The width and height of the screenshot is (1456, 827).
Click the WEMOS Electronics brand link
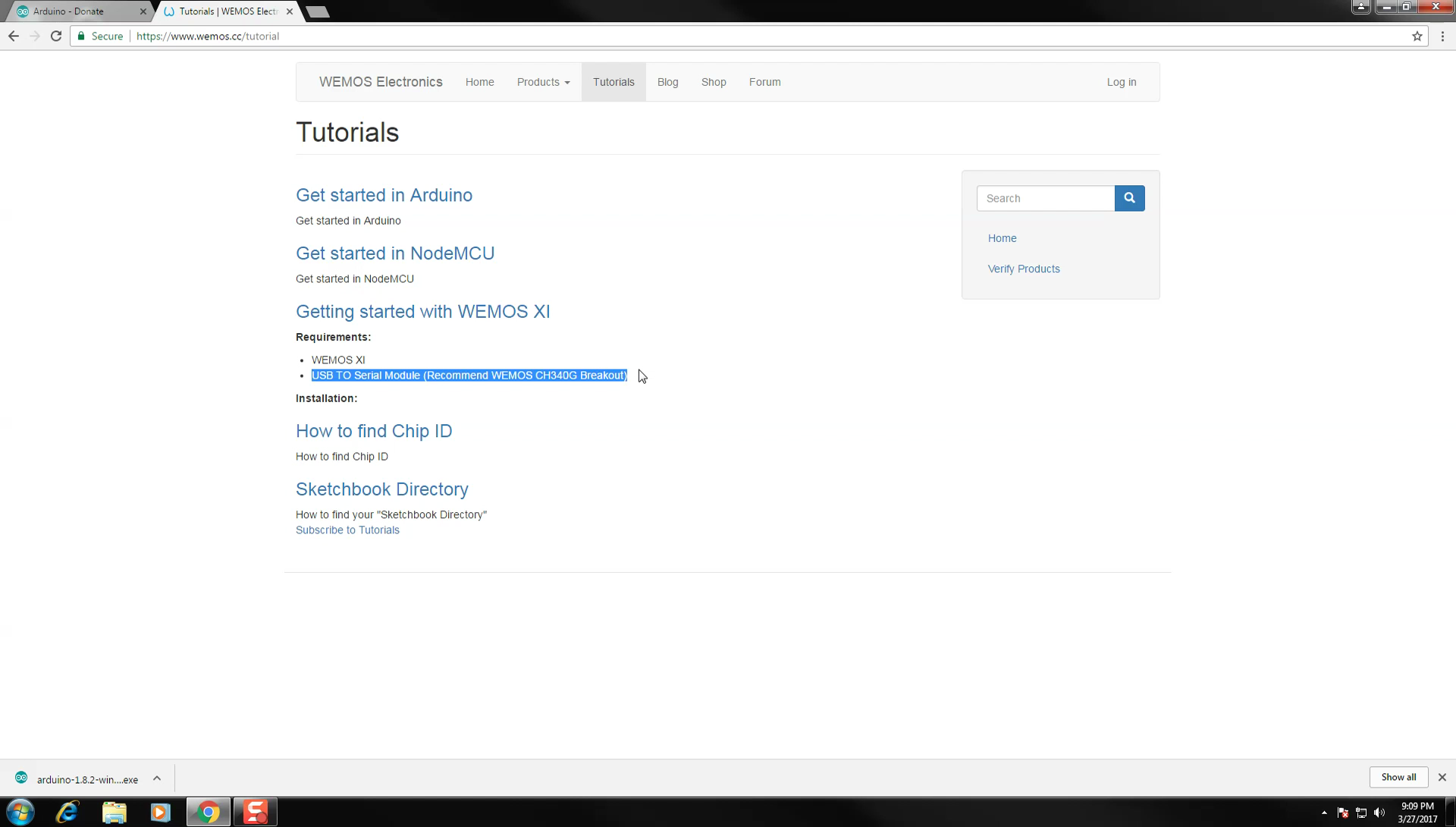381,82
